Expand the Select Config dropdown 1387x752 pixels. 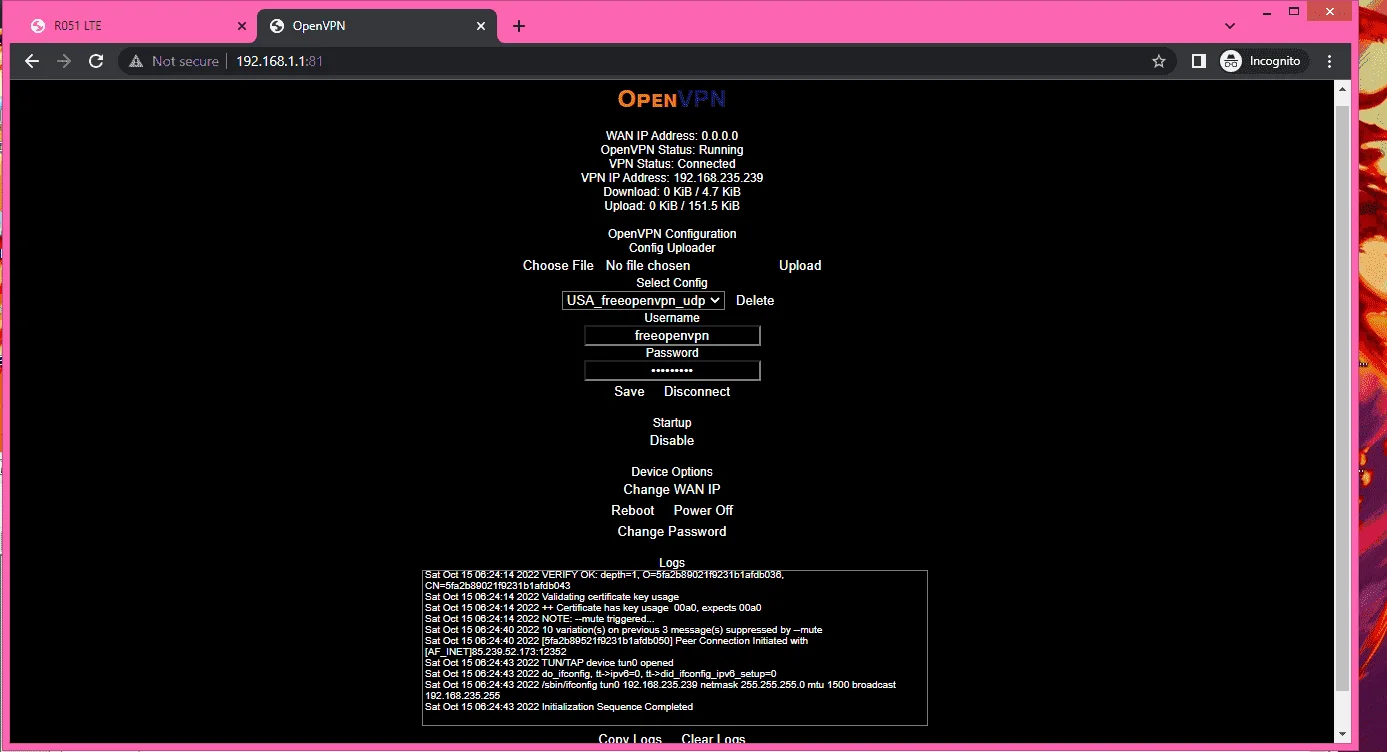(x=643, y=300)
